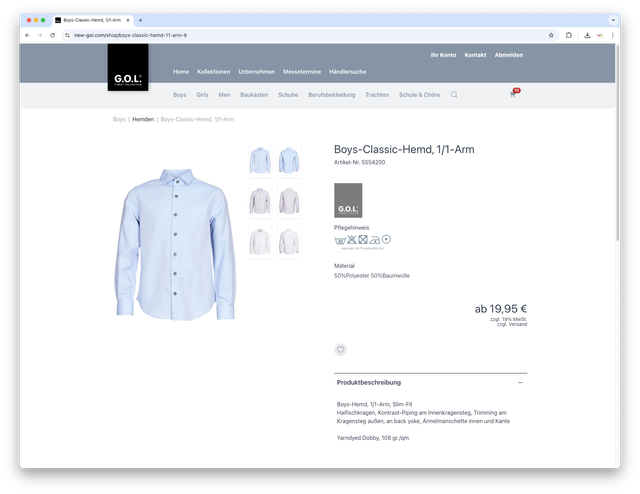640x494 pixels.
Task: Select the Berufsbekleidung category
Action: pos(331,95)
